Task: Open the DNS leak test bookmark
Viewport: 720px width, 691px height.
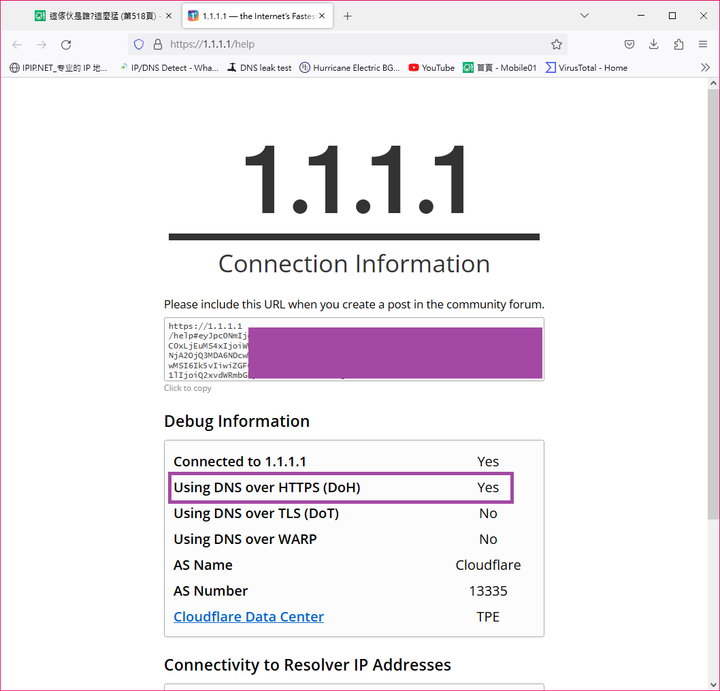Action: point(259,68)
